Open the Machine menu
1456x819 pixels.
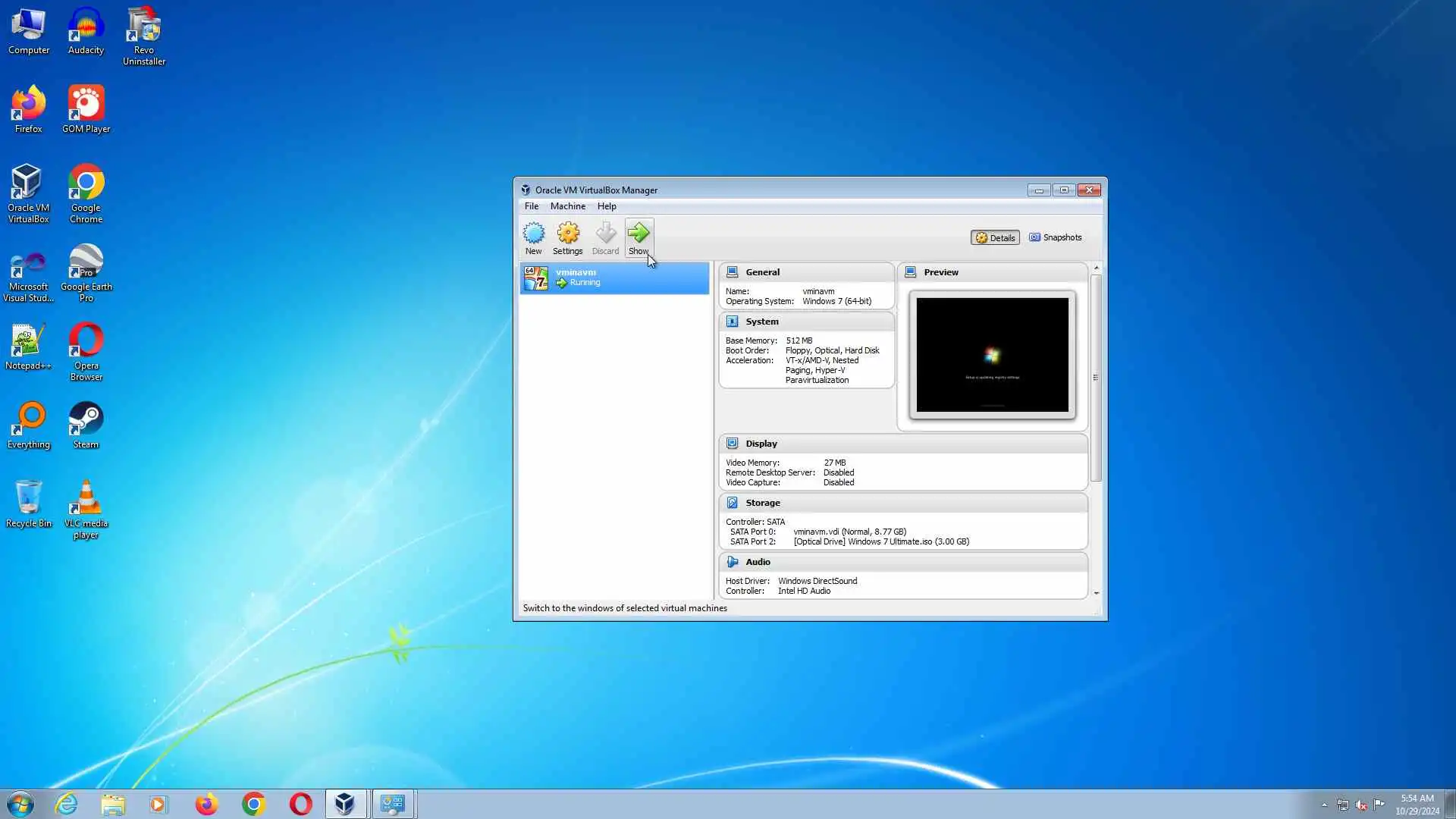[x=567, y=206]
